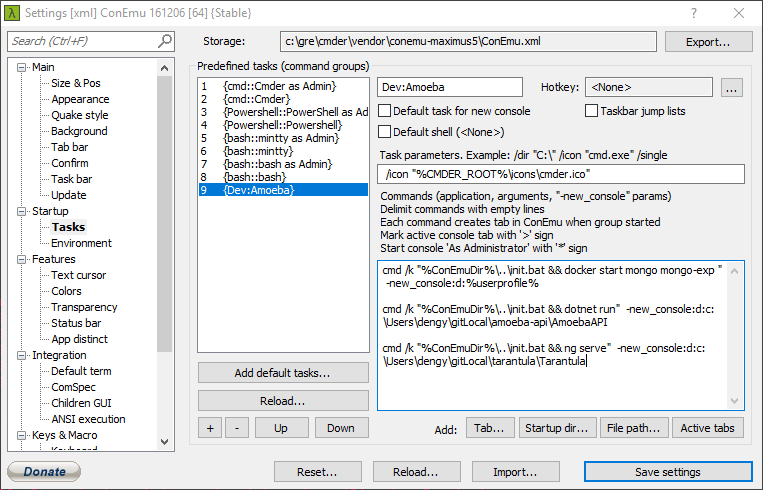The height and width of the screenshot is (490, 763).
Task: Open Appearance settings page
Action: point(80,99)
